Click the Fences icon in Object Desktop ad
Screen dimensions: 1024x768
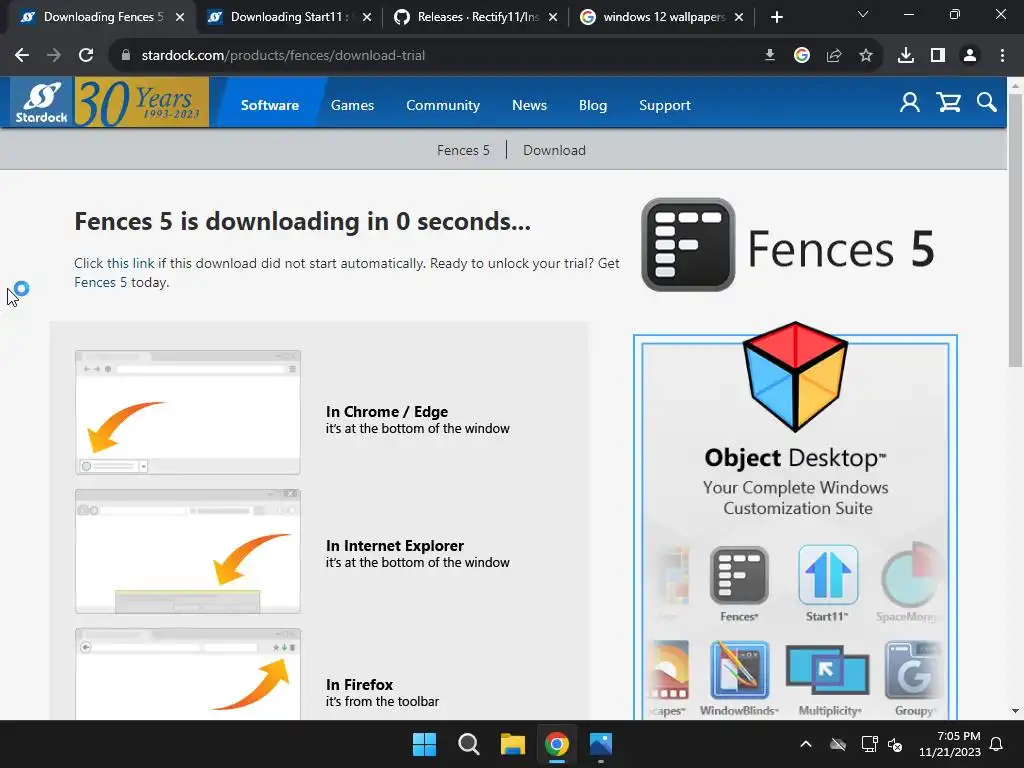pos(739,575)
